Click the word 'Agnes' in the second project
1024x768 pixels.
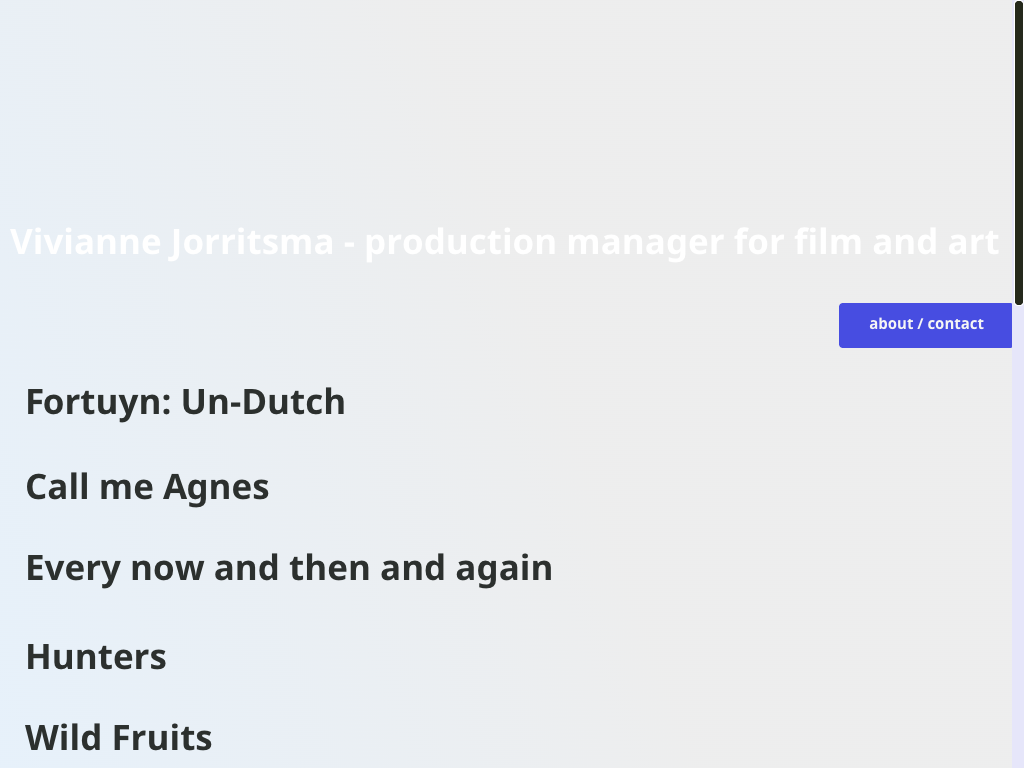point(216,488)
